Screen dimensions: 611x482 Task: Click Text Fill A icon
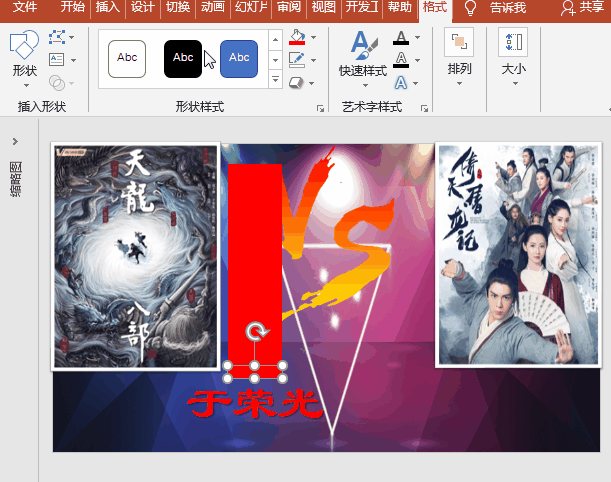point(401,37)
